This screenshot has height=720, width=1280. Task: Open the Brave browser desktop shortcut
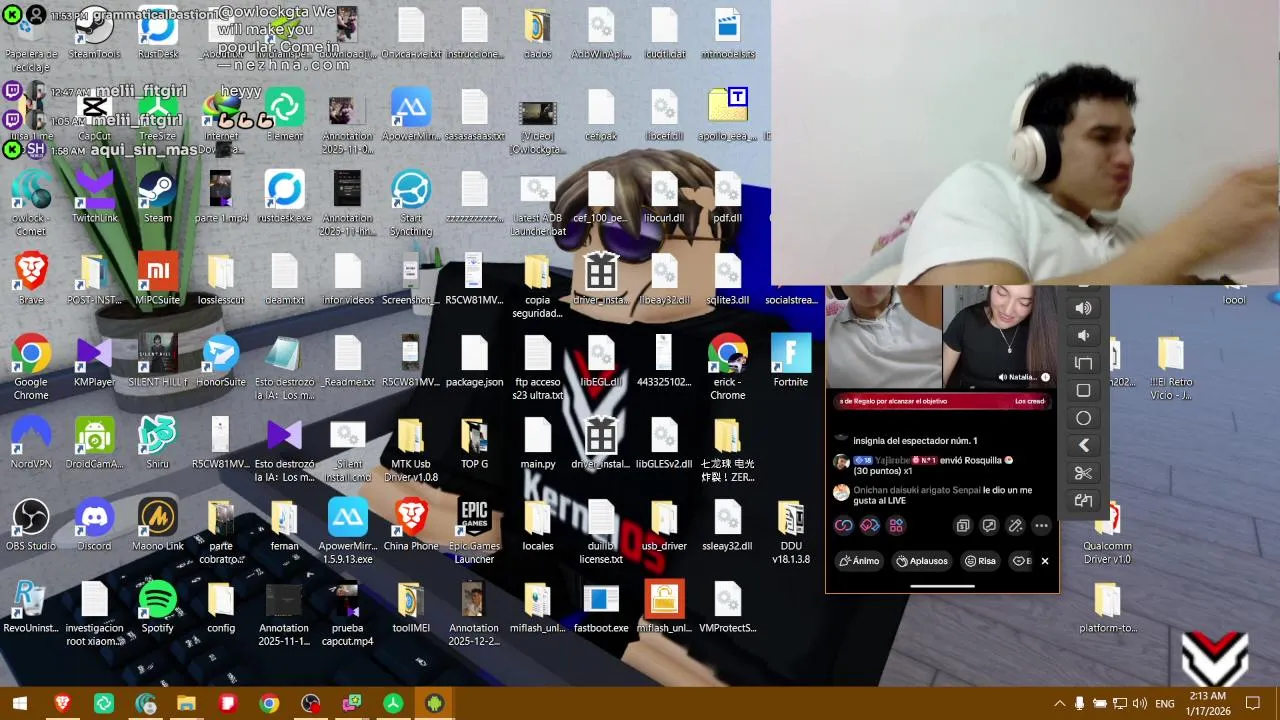point(31,279)
